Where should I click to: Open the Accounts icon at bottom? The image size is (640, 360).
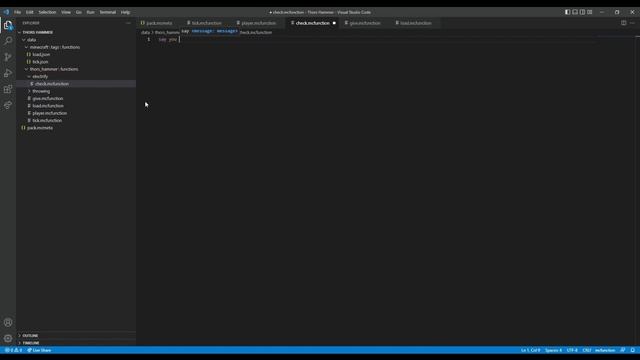click(x=8, y=322)
